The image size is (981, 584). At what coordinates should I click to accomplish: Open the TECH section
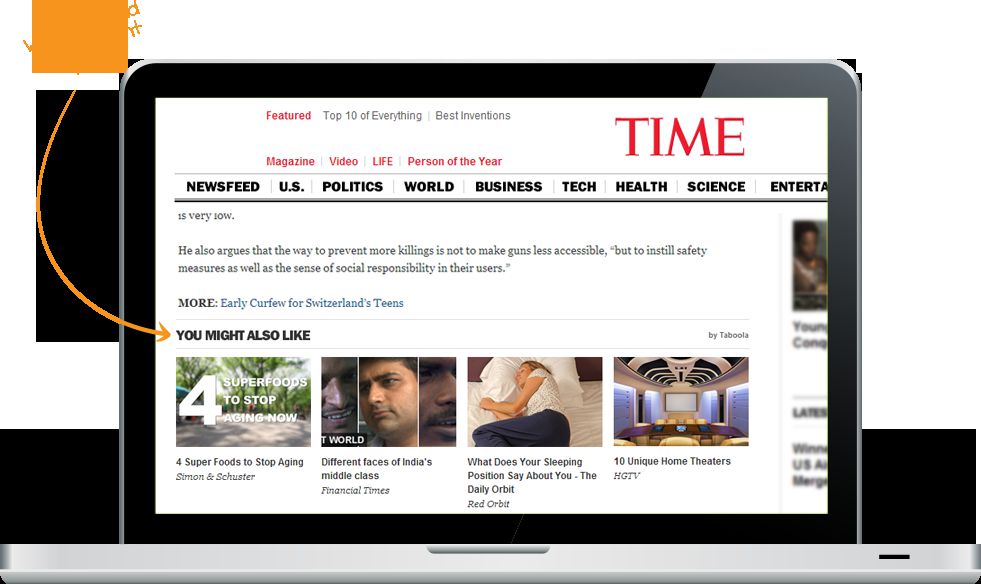point(579,186)
